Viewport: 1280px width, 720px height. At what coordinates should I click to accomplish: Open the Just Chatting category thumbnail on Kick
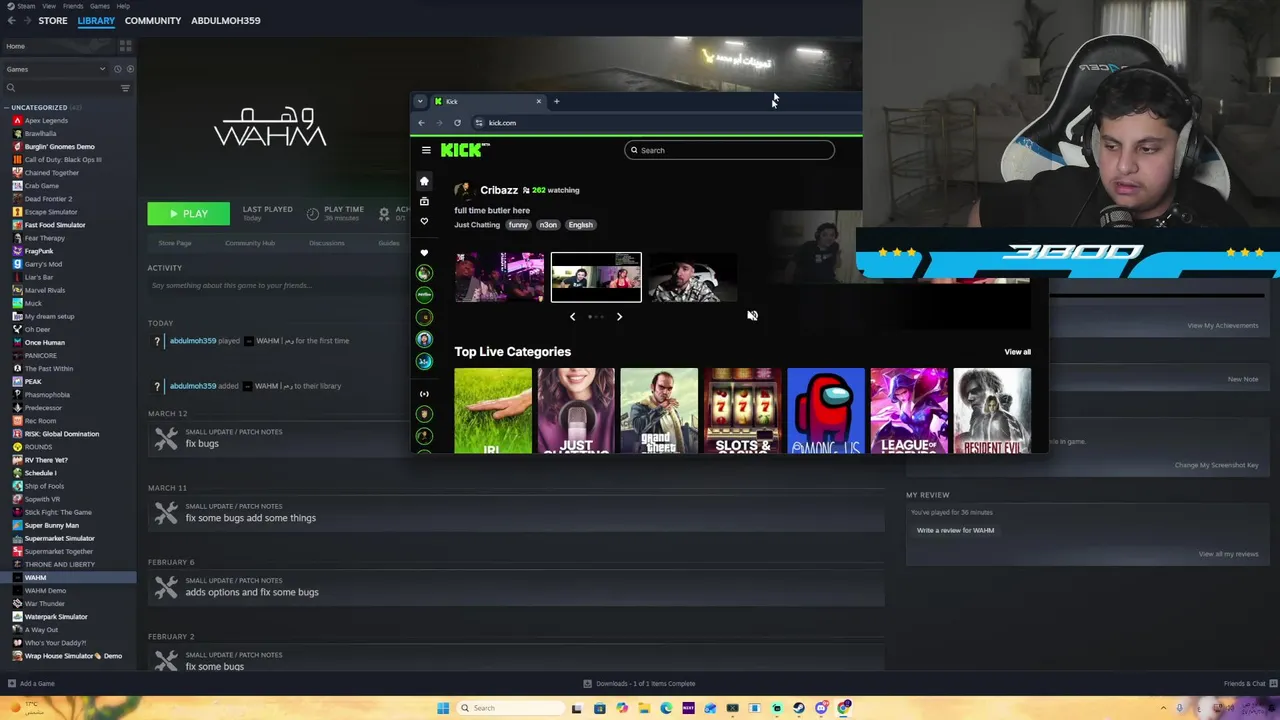(x=576, y=411)
